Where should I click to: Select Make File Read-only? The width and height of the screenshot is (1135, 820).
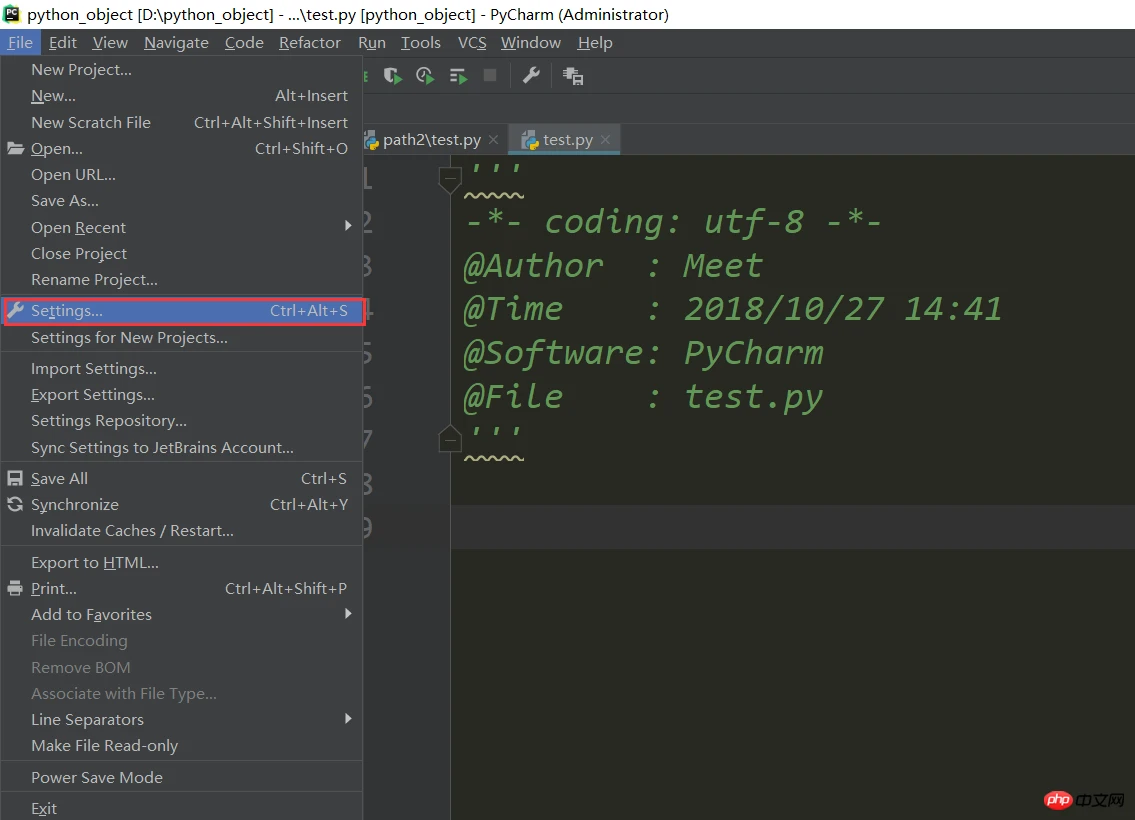pyautogui.click(x=181, y=745)
